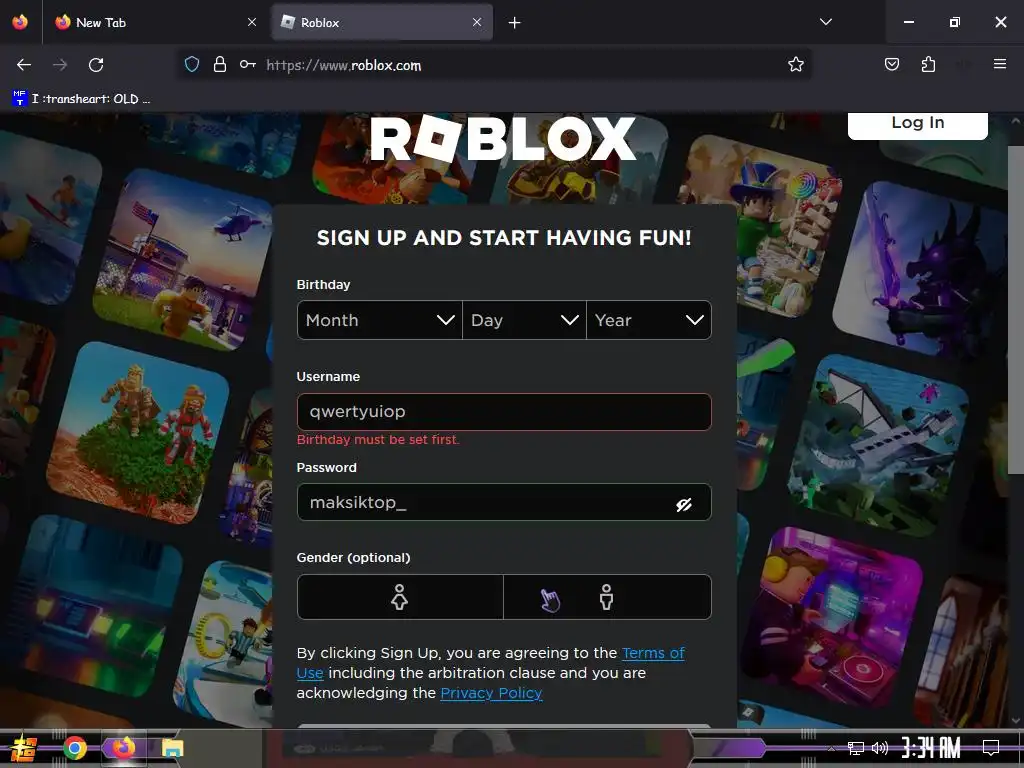Close the Roblox tab
This screenshot has height=768, width=1024.
tap(477, 22)
